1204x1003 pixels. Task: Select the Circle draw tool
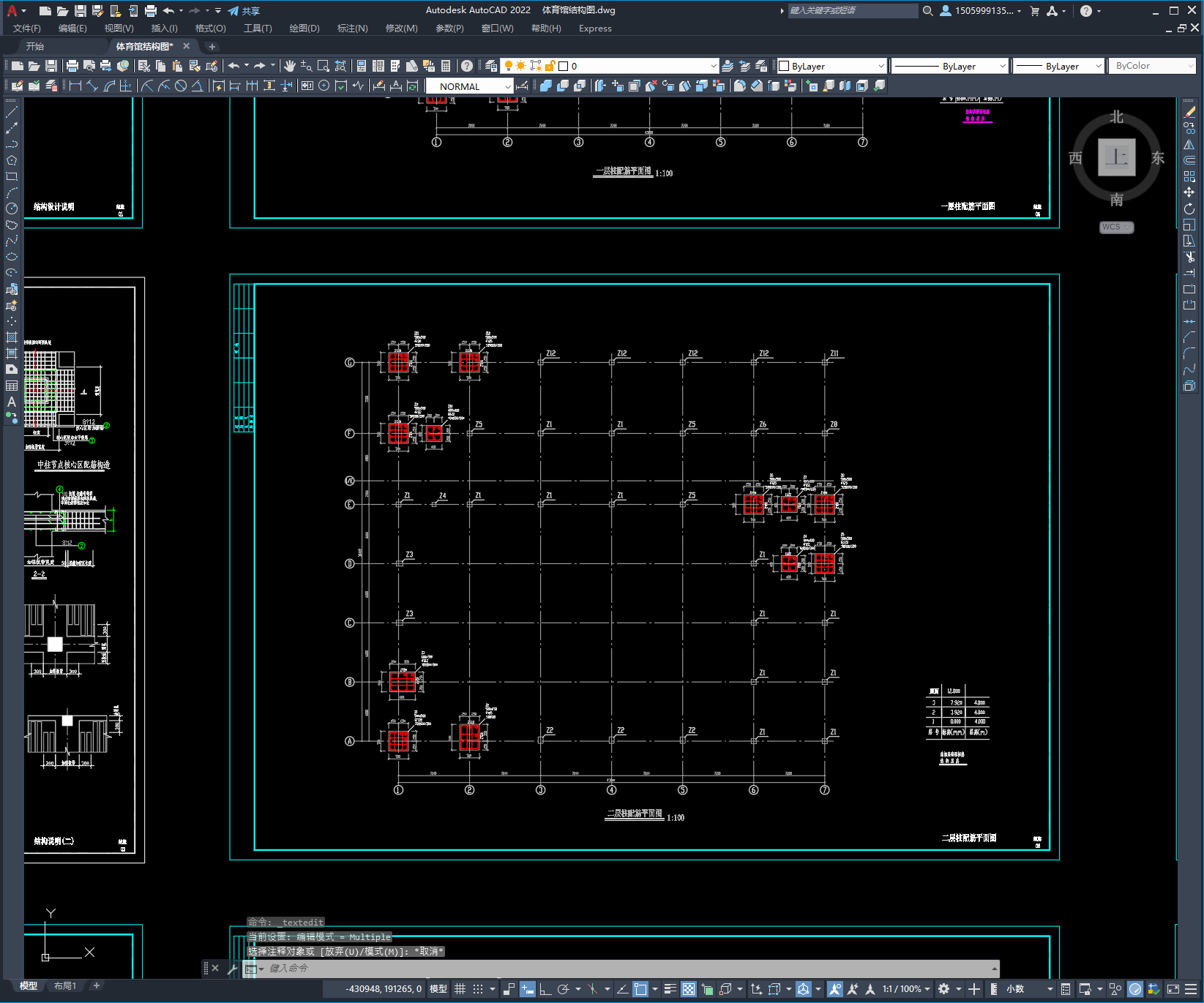12,209
